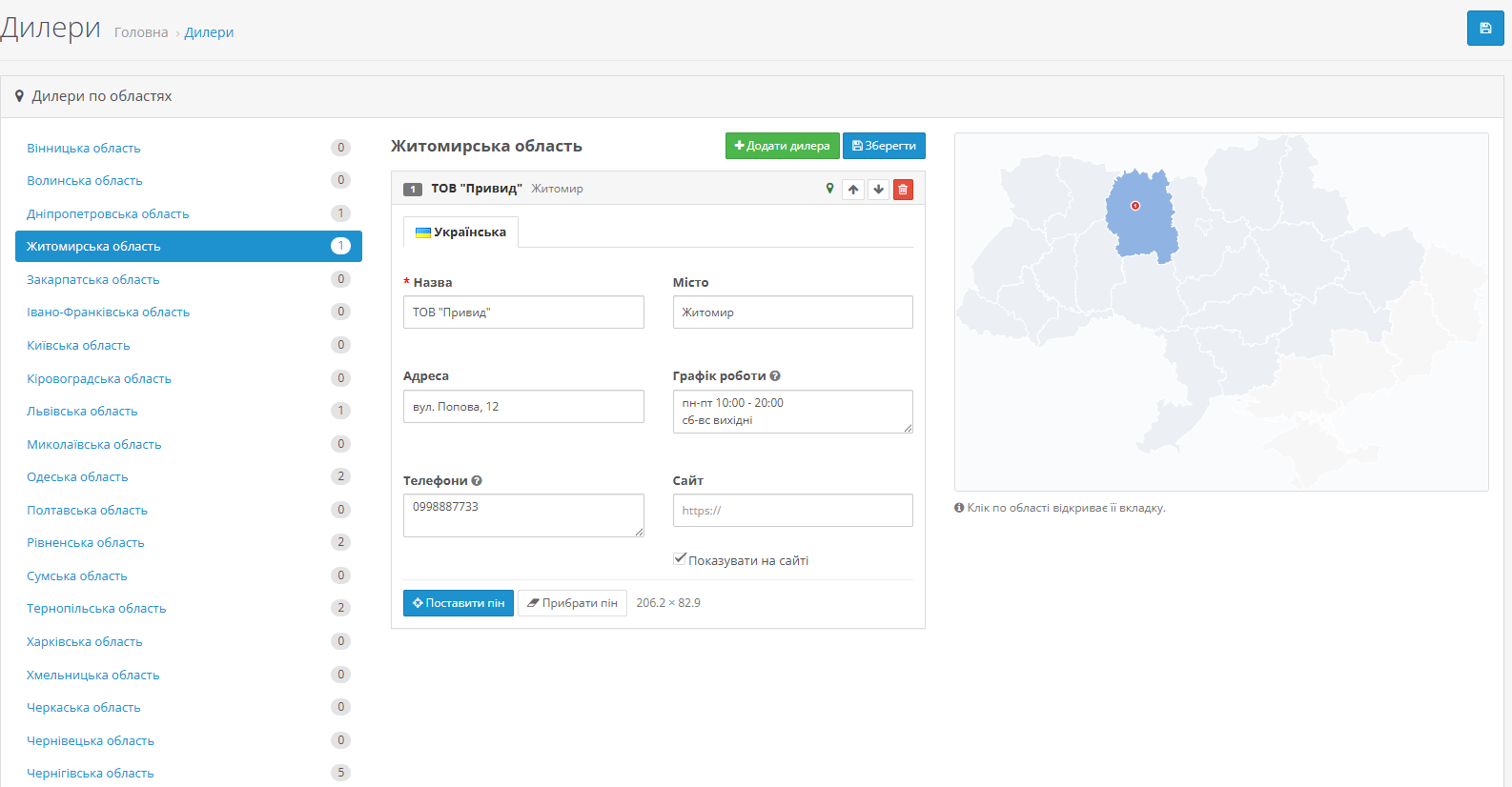
Task: Click the Дилери по областях panel heading
Action: [102, 96]
